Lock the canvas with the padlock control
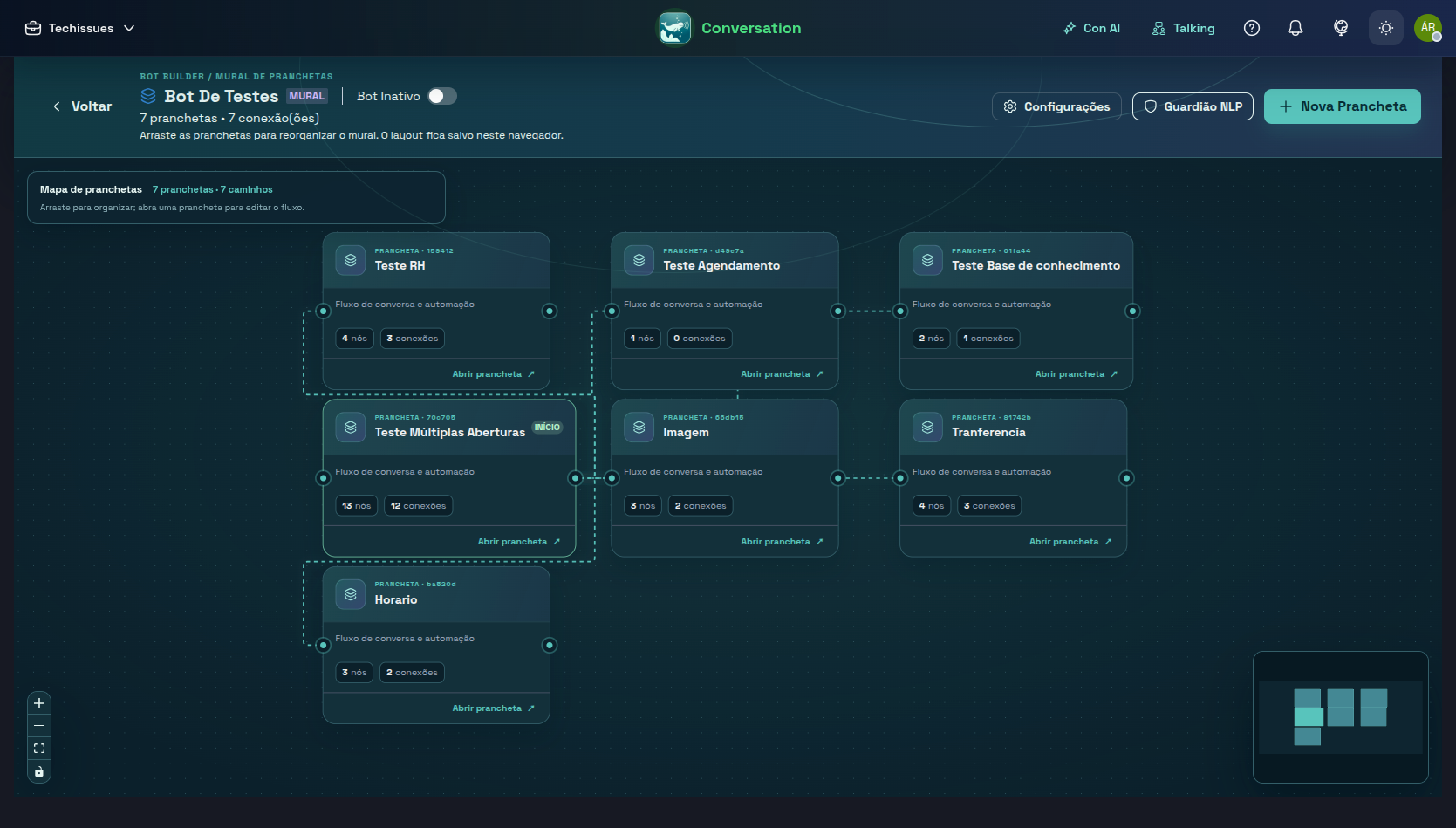Viewport: 1456px width, 828px height. tap(39, 771)
